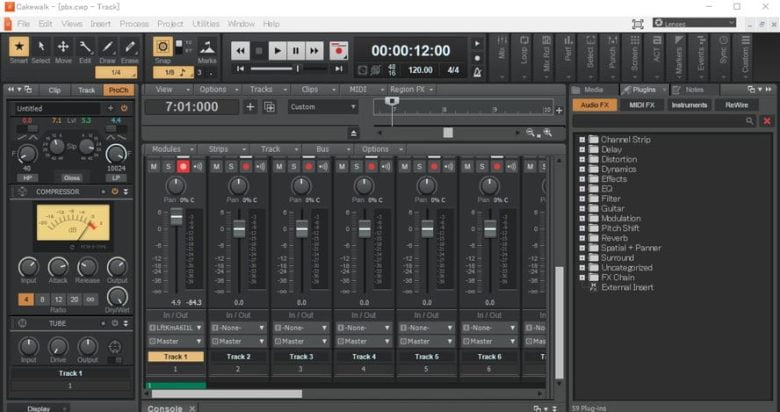
Task: Click the Track 1 volume fader
Action: [176, 216]
